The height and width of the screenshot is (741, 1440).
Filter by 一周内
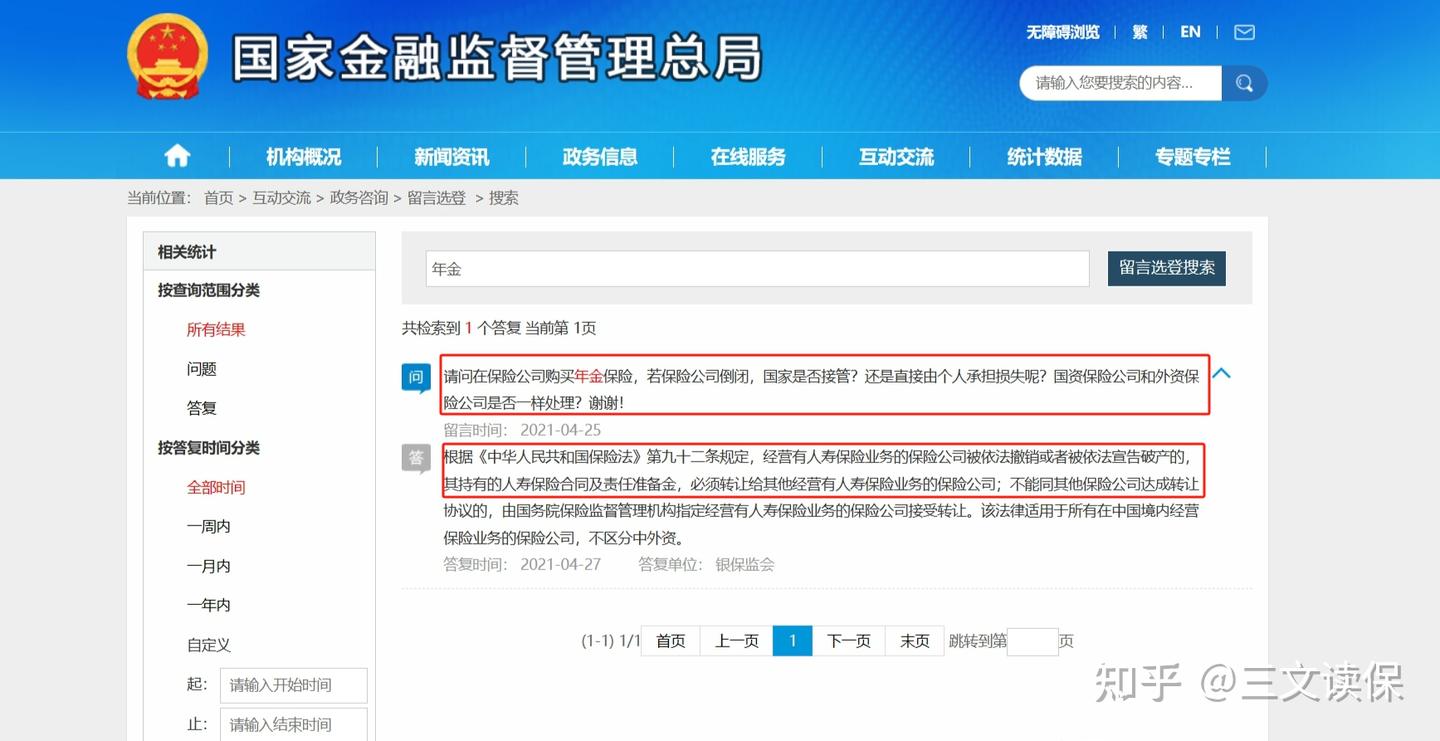[x=208, y=526]
